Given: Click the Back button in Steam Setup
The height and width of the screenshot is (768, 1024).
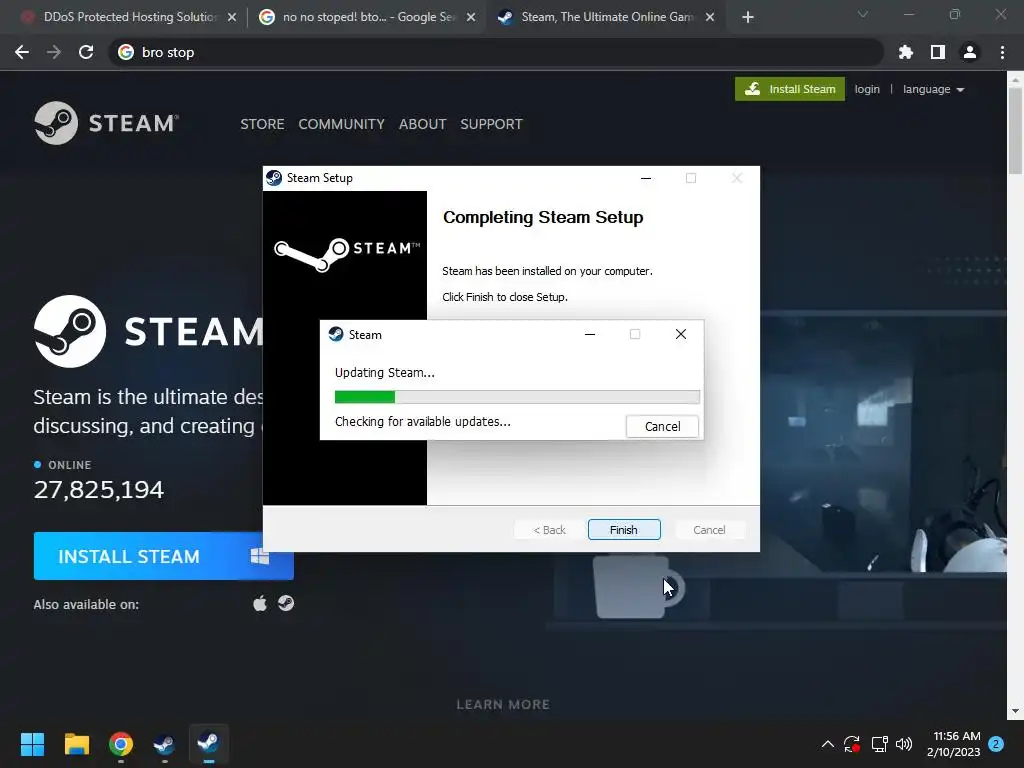Looking at the screenshot, I should [x=549, y=530].
